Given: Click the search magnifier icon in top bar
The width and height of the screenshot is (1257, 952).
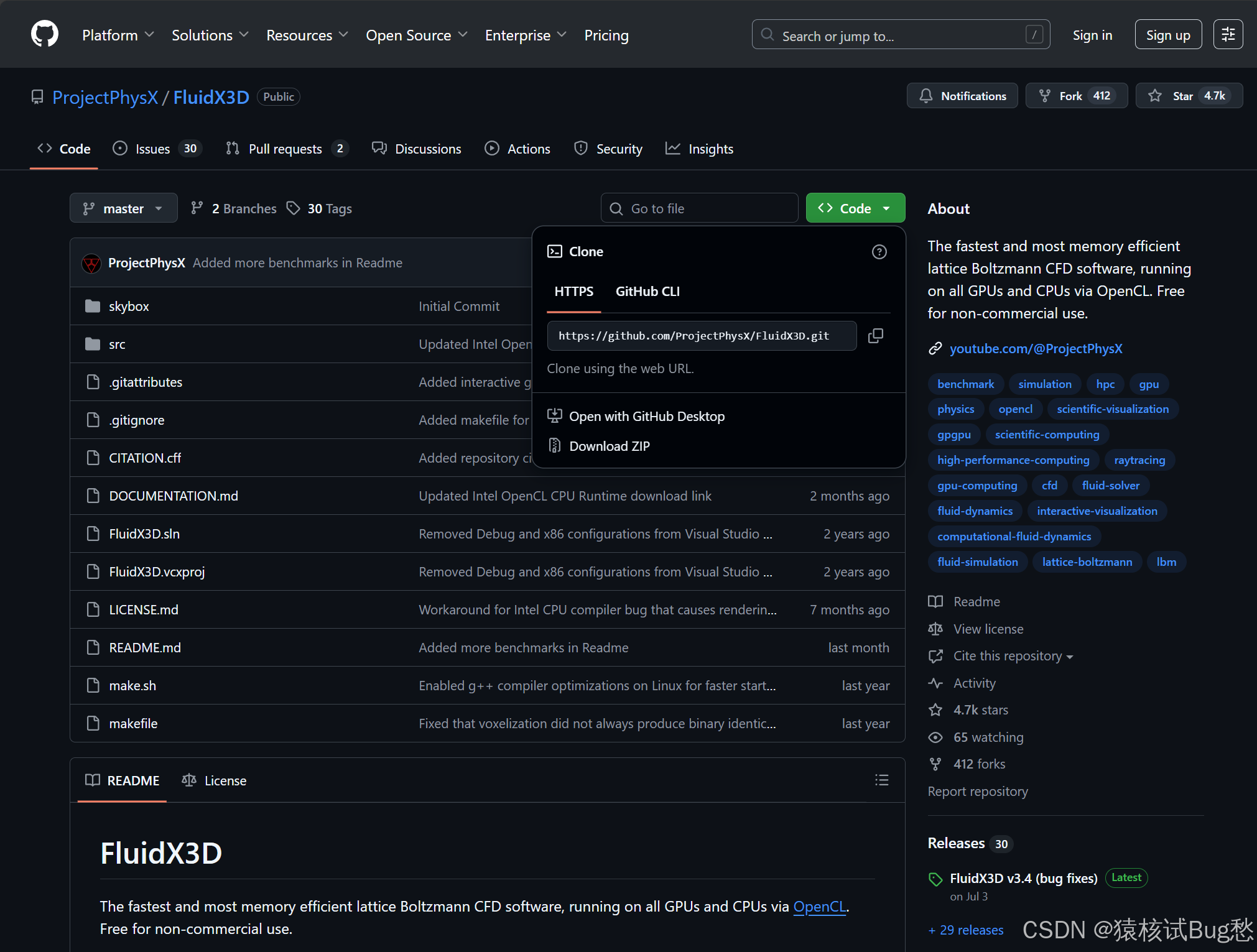Looking at the screenshot, I should (x=768, y=35).
